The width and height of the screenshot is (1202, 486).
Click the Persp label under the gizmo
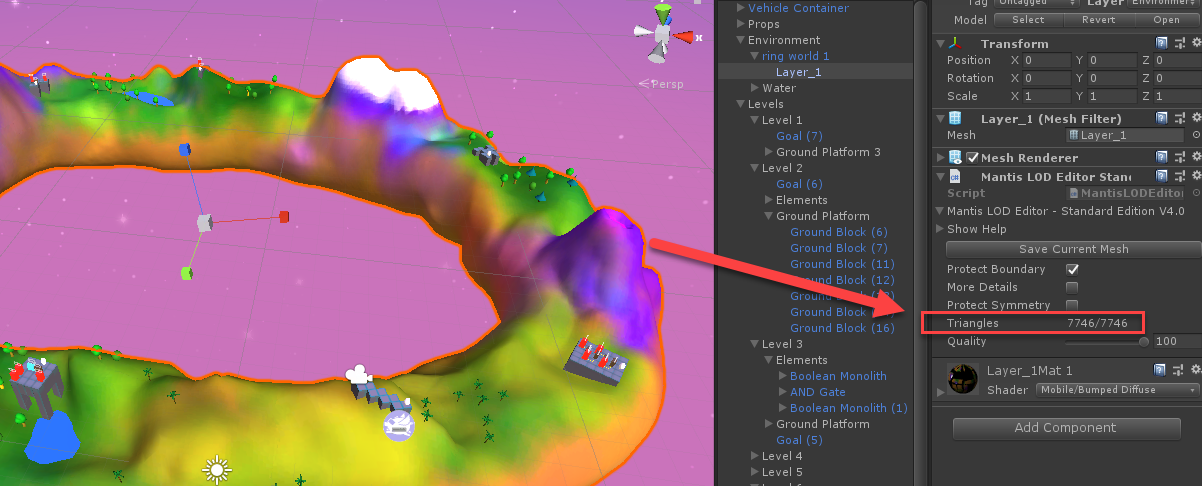point(667,84)
